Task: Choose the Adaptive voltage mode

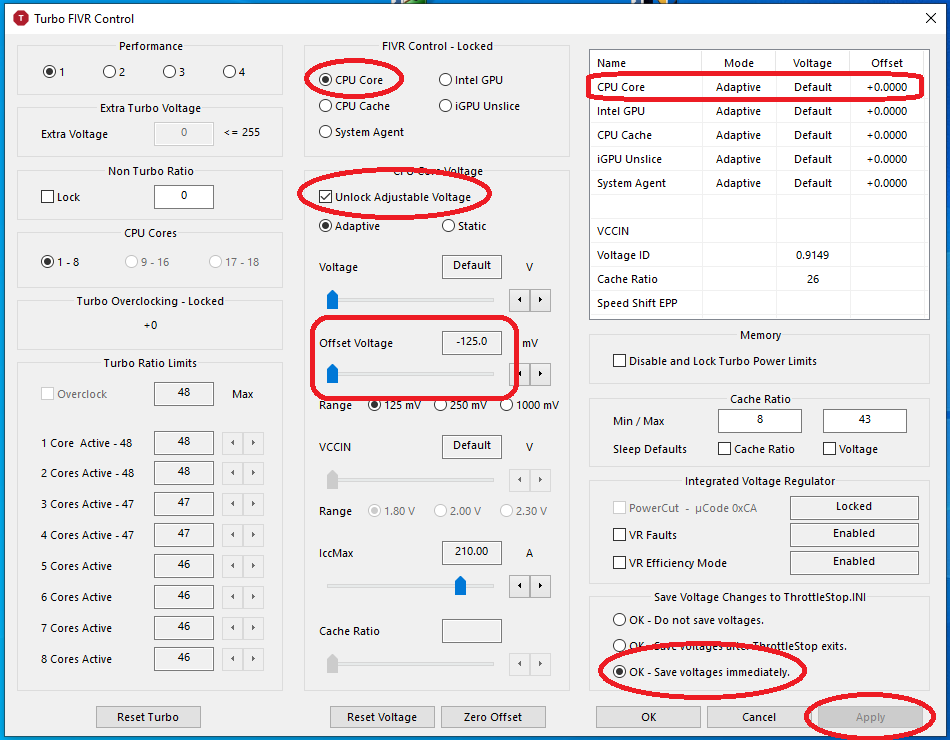Action: tap(325, 225)
